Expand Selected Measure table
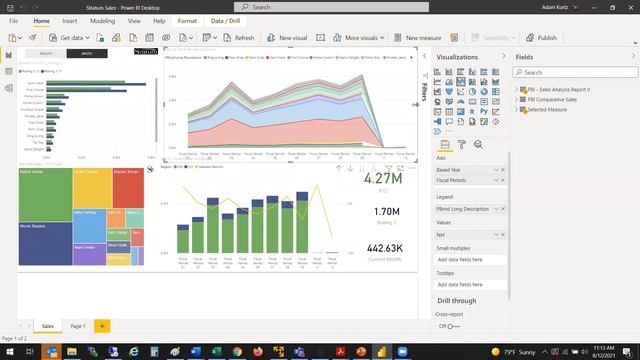 point(516,109)
